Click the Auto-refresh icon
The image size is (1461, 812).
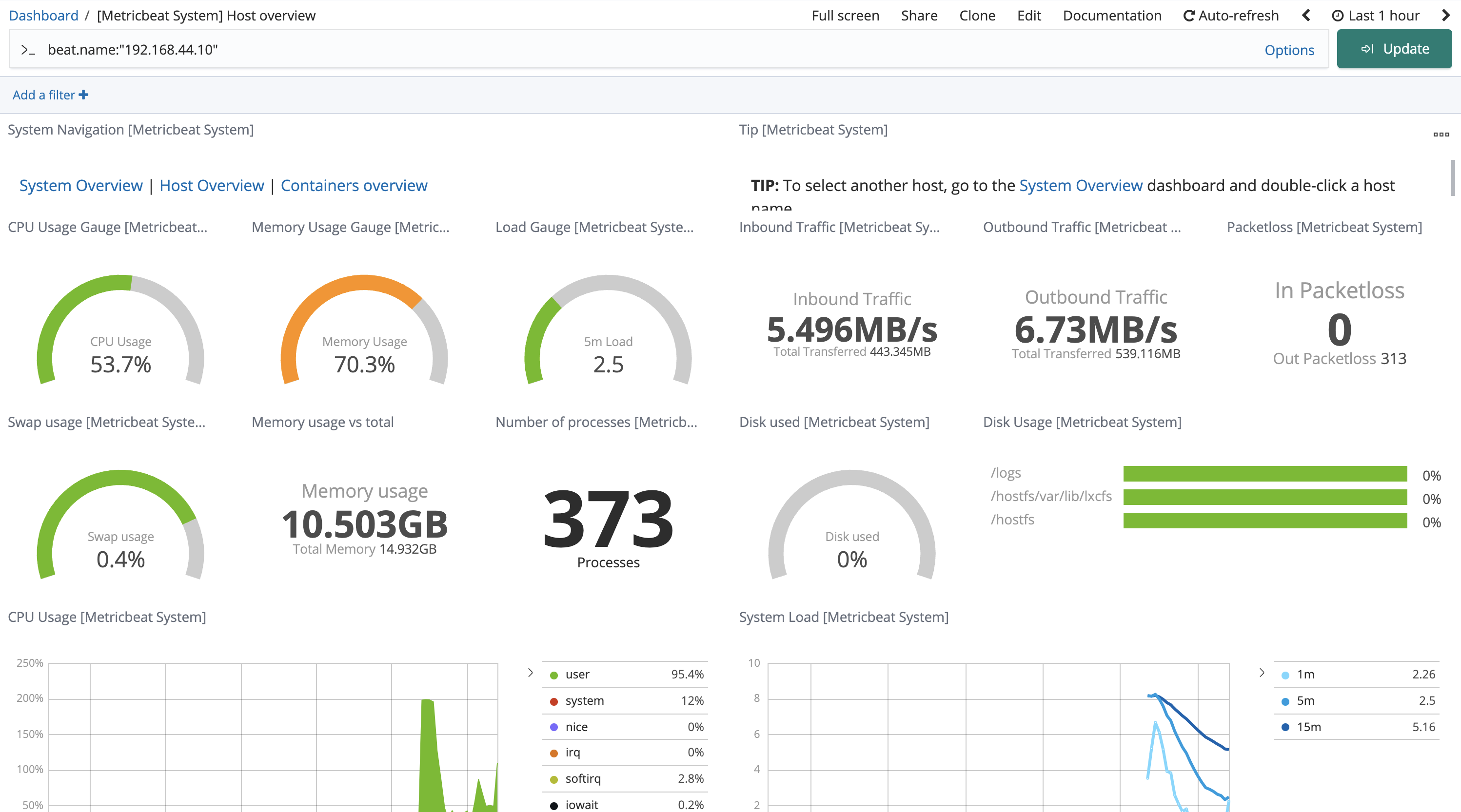pos(1189,15)
